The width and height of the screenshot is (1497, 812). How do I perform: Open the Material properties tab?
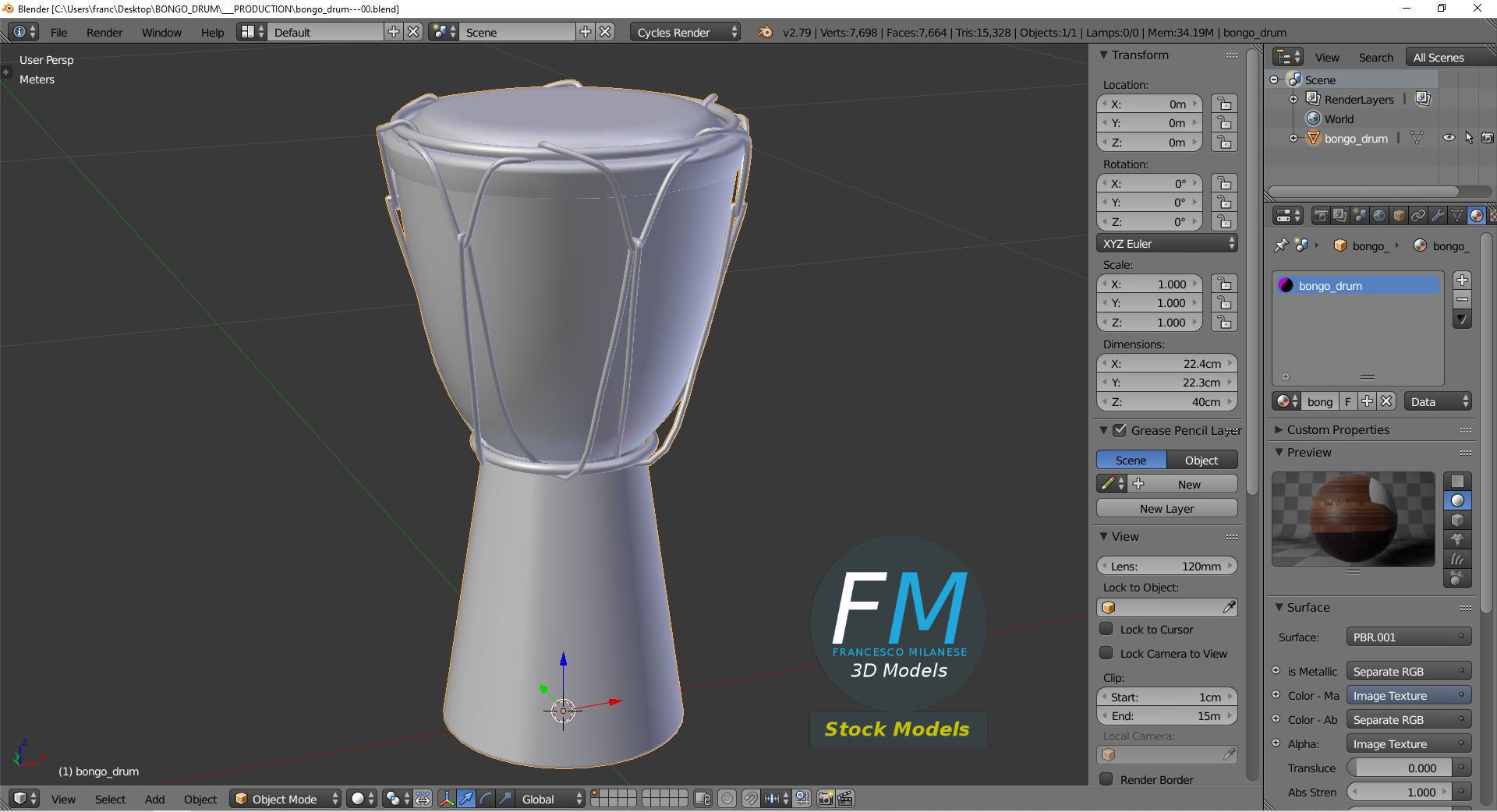(1476, 215)
